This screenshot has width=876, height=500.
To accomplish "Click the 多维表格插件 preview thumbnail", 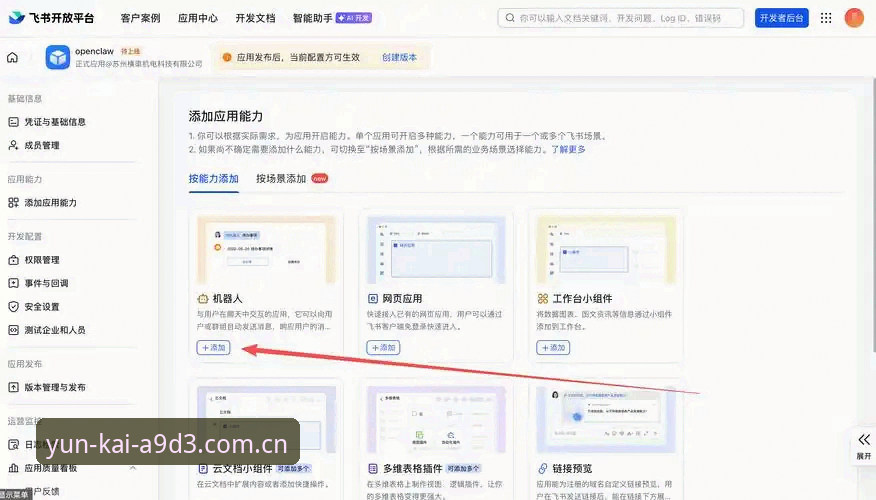I will (436, 420).
